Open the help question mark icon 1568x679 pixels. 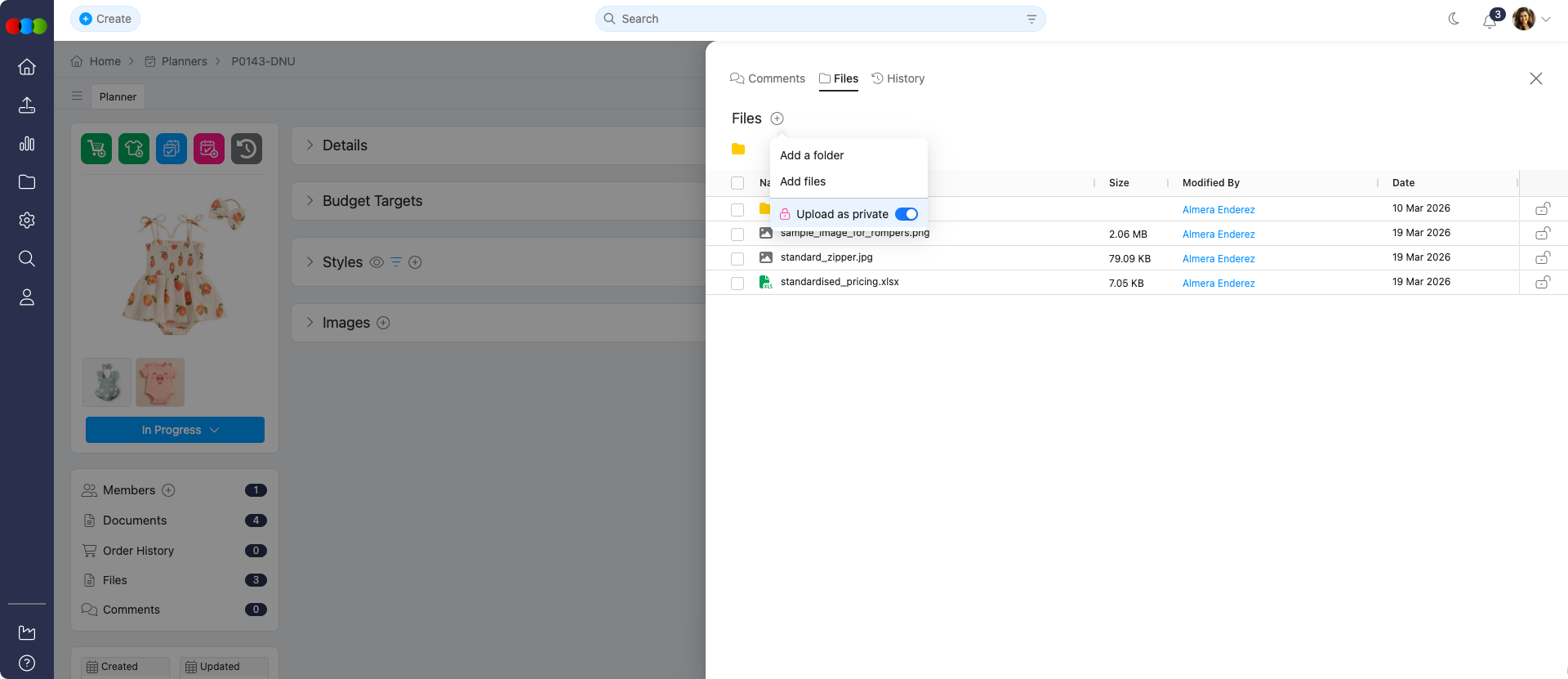[27, 663]
